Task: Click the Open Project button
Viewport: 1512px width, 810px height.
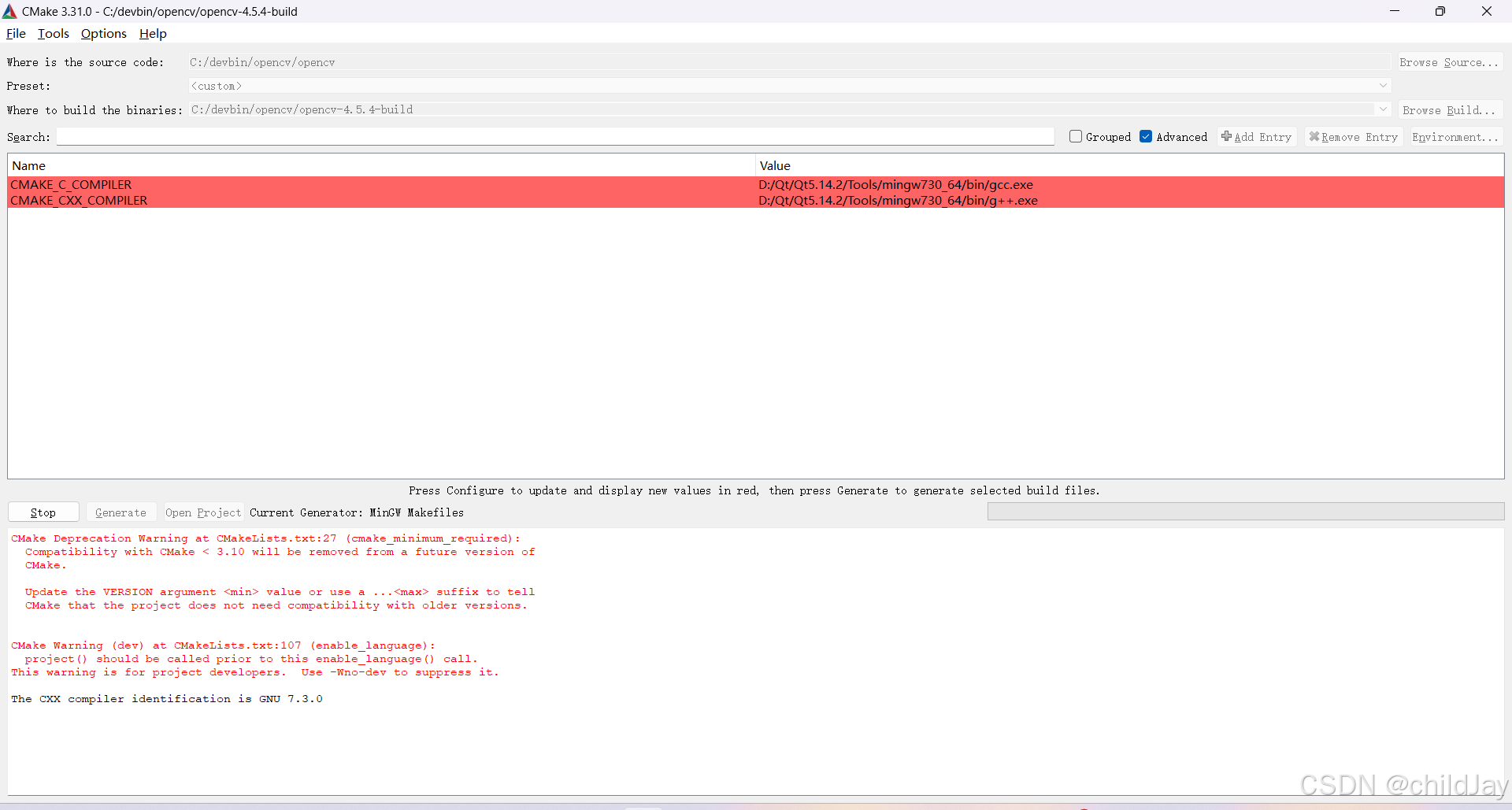Action: [203, 512]
